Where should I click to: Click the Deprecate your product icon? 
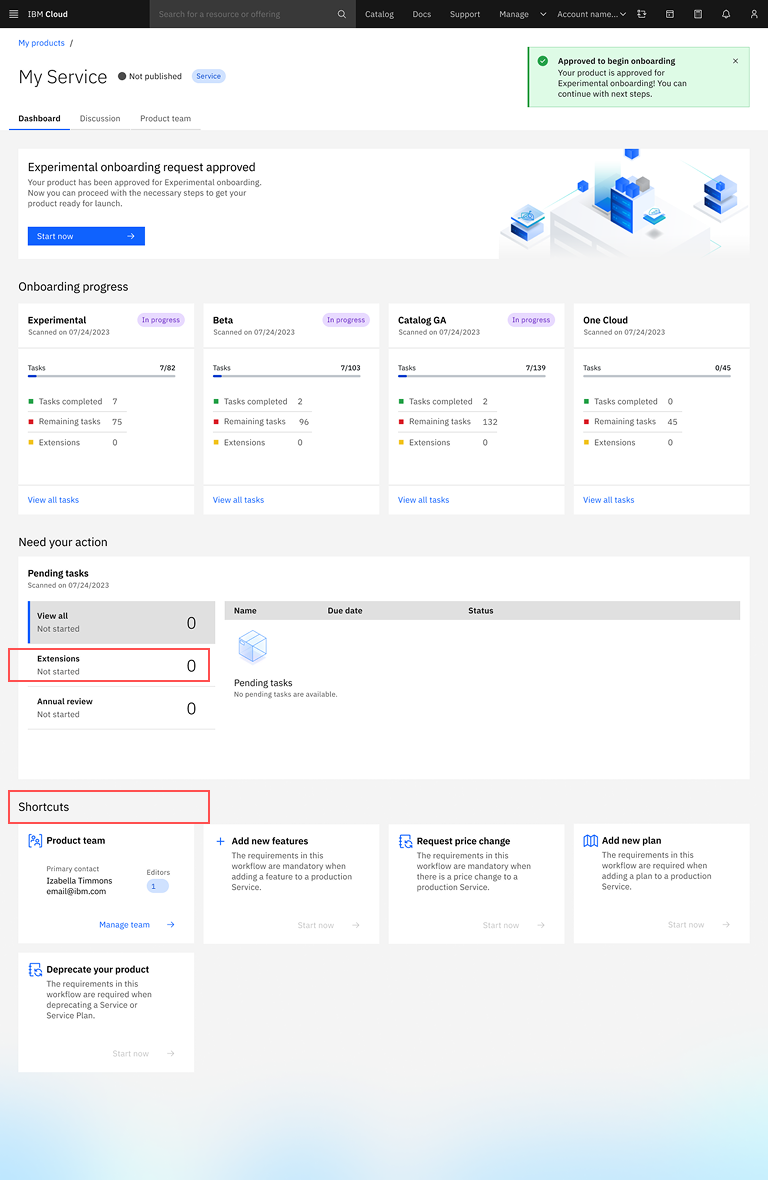coord(35,970)
